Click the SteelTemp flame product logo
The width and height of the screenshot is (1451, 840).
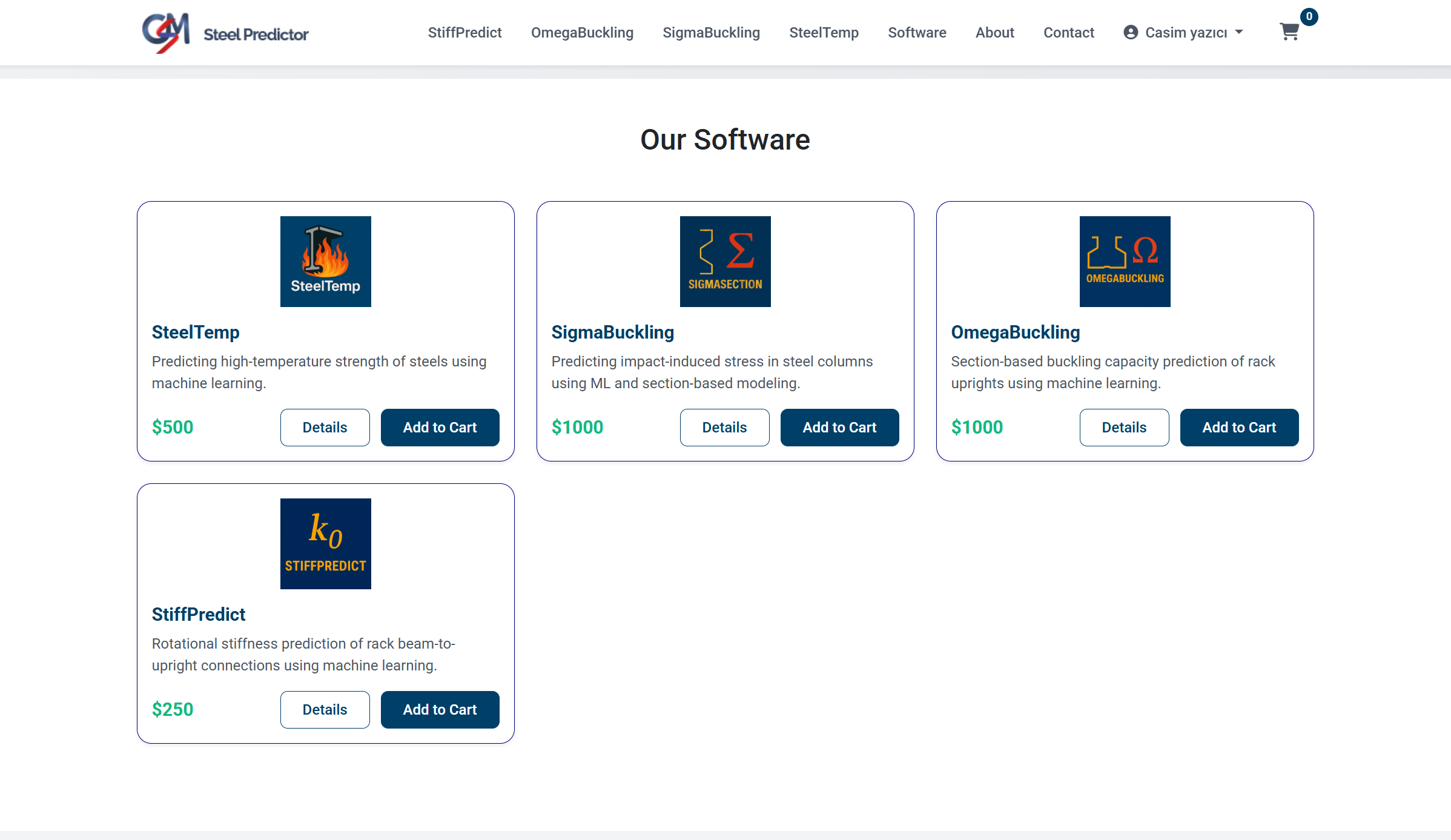tap(325, 262)
